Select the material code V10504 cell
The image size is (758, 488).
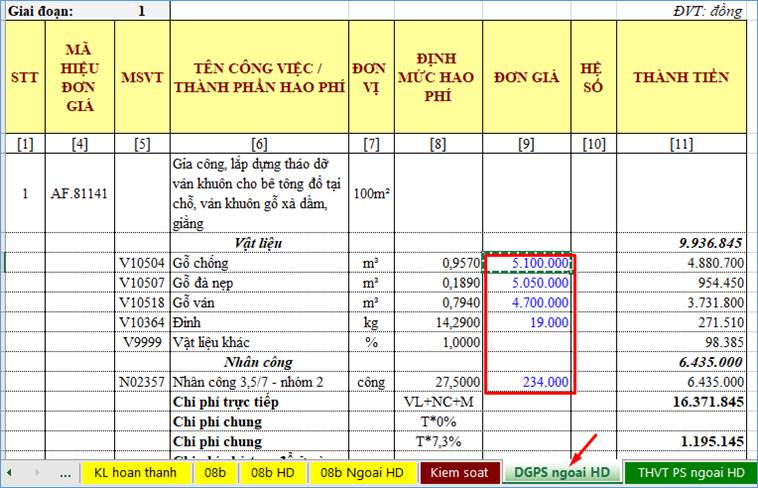(x=142, y=263)
